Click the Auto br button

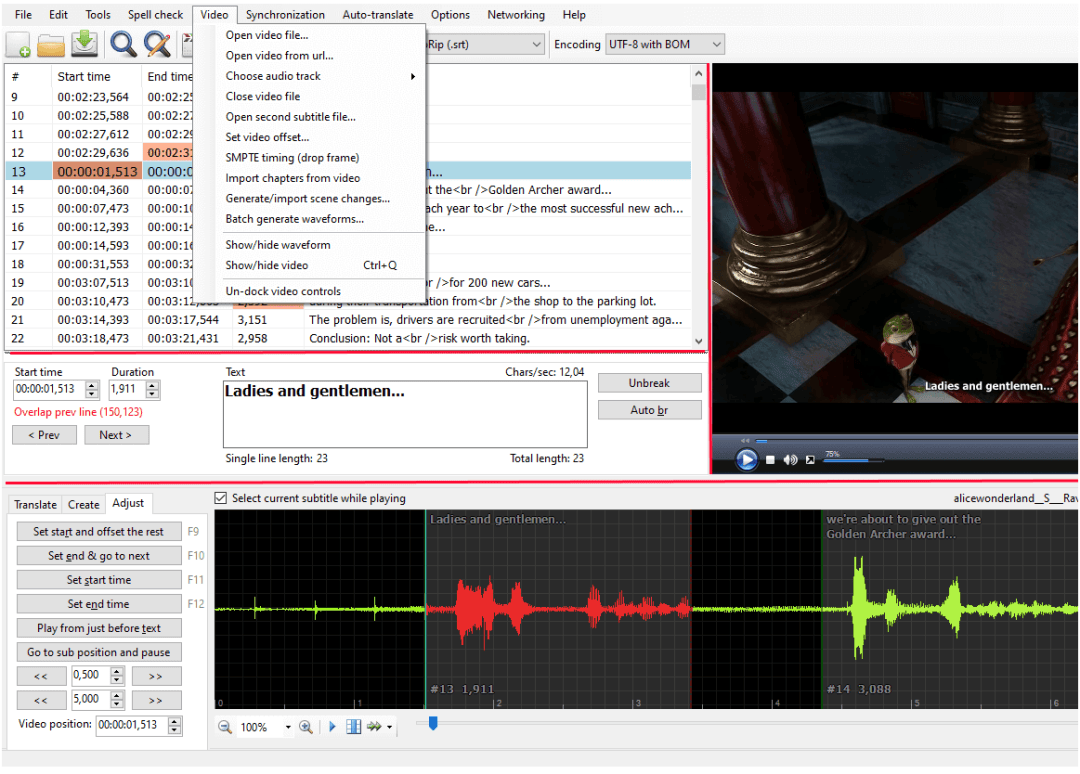point(649,410)
